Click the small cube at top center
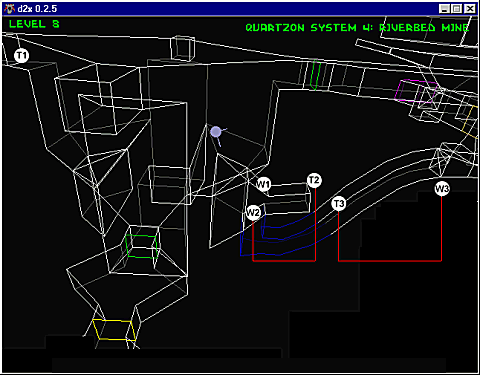 coord(182,49)
